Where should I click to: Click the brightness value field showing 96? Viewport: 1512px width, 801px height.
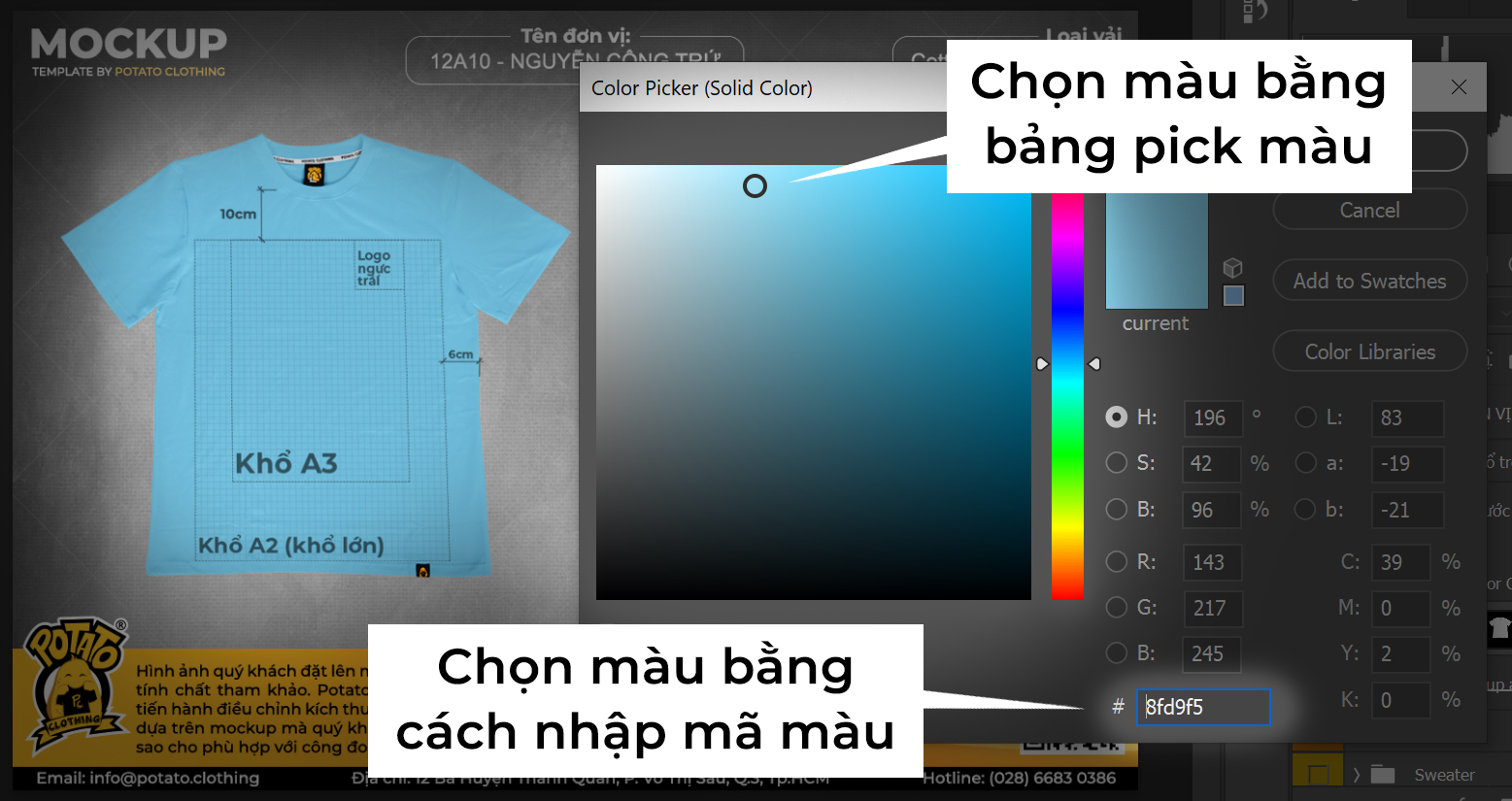[1211, 510]
